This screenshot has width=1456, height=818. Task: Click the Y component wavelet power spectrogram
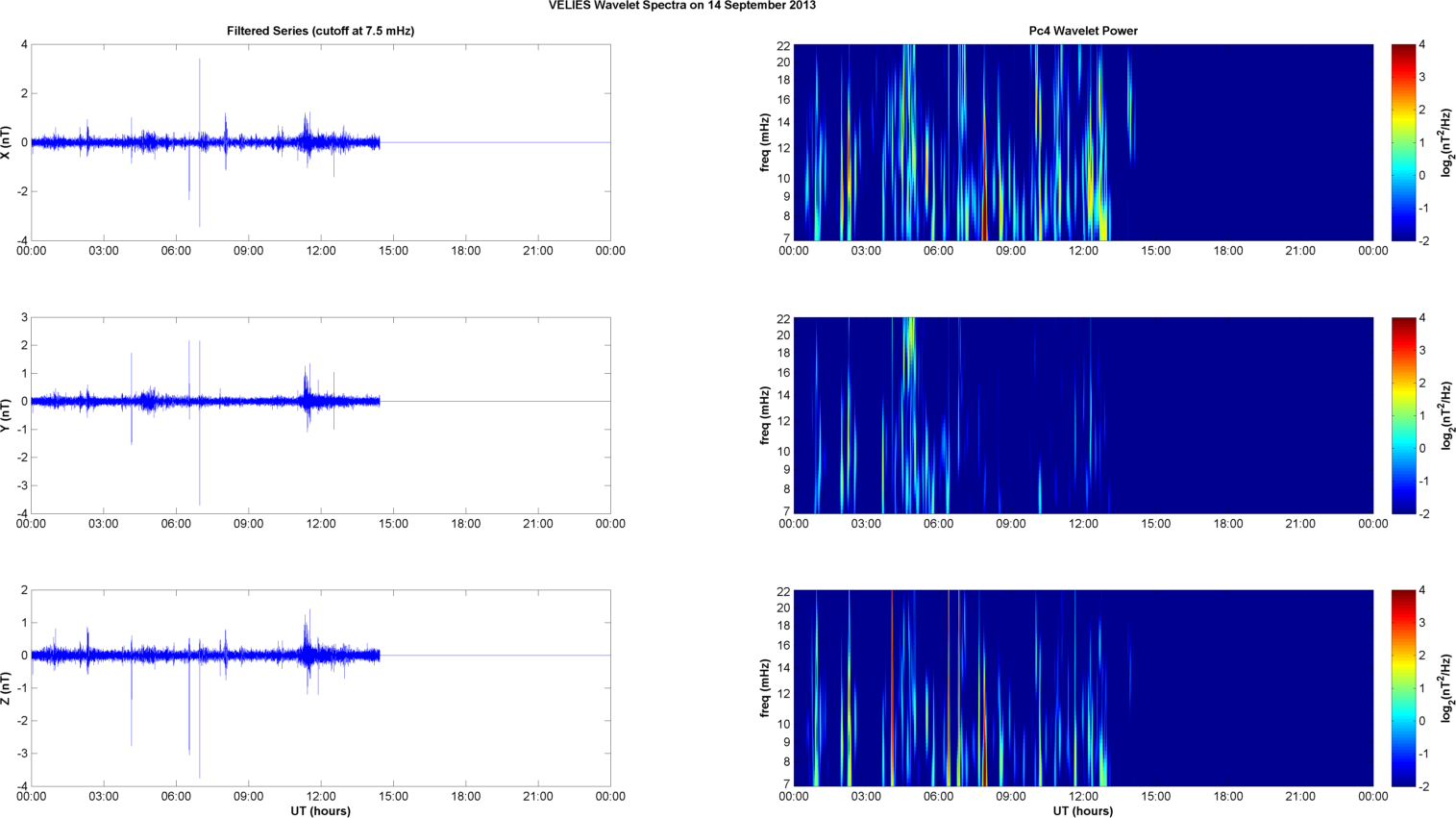click(x=1082, y=415)
